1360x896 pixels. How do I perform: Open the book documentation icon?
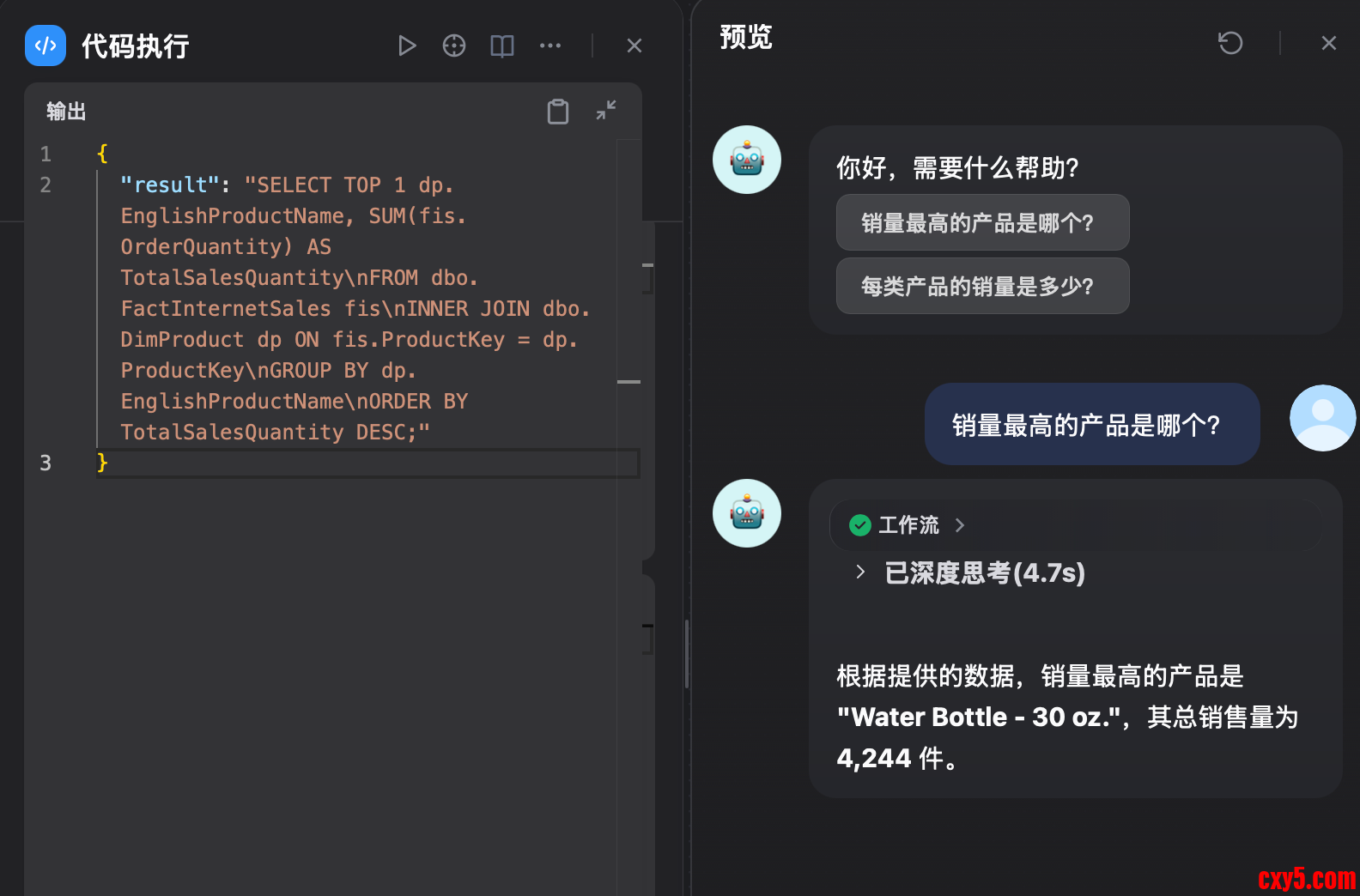coord(502,45)
